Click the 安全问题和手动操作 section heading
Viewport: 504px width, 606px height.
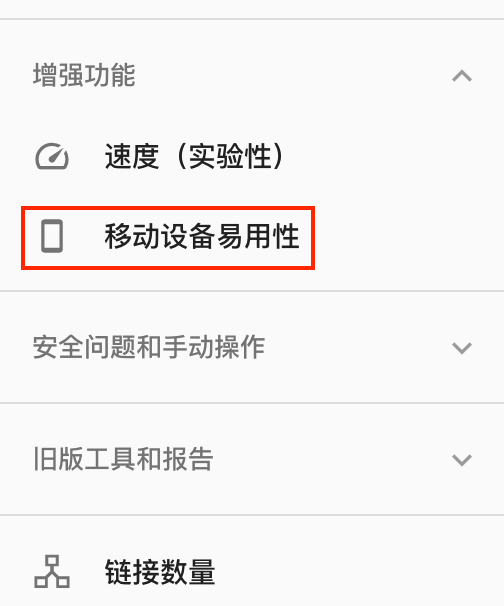[149, 347]
